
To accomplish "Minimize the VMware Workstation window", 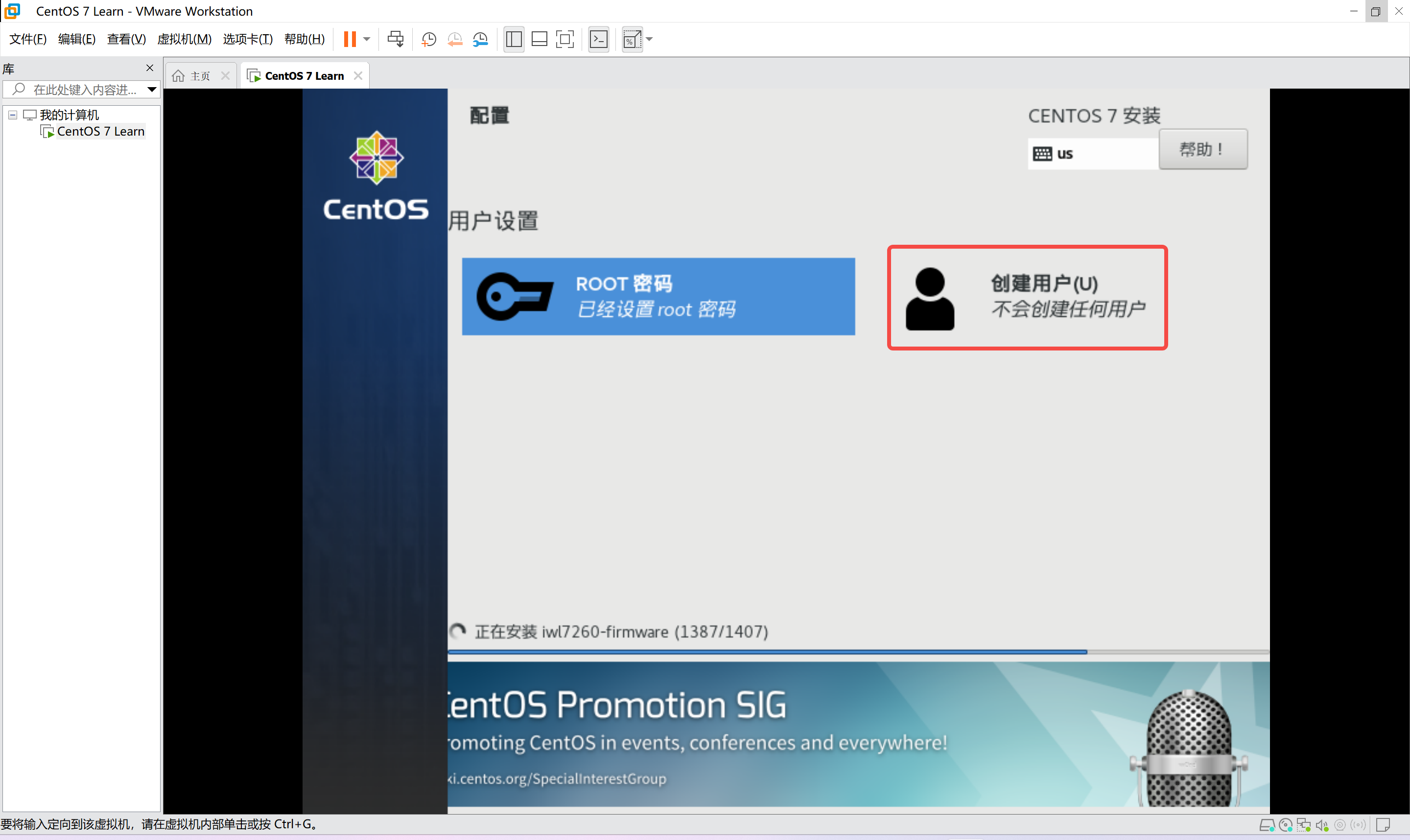I will click(x=1353, y=11).
